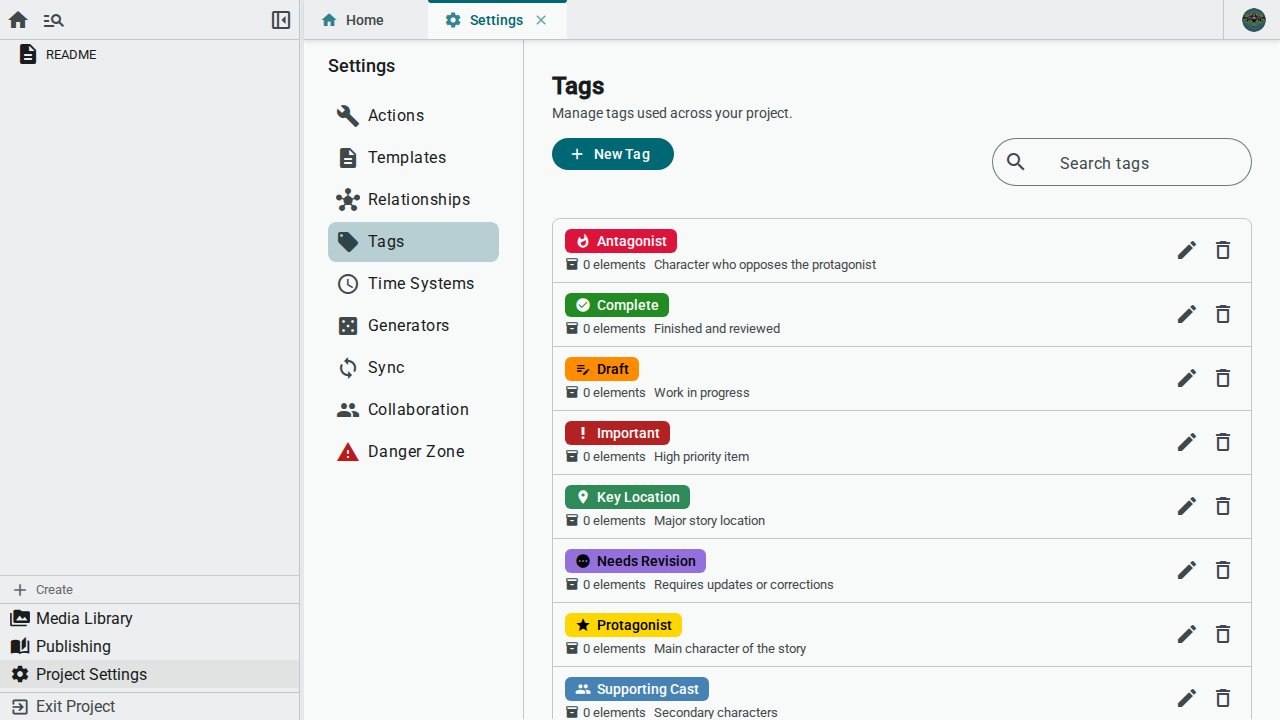Open Time Systems settings
This screenshot has width=1280, height=720.
pos(413,284)
